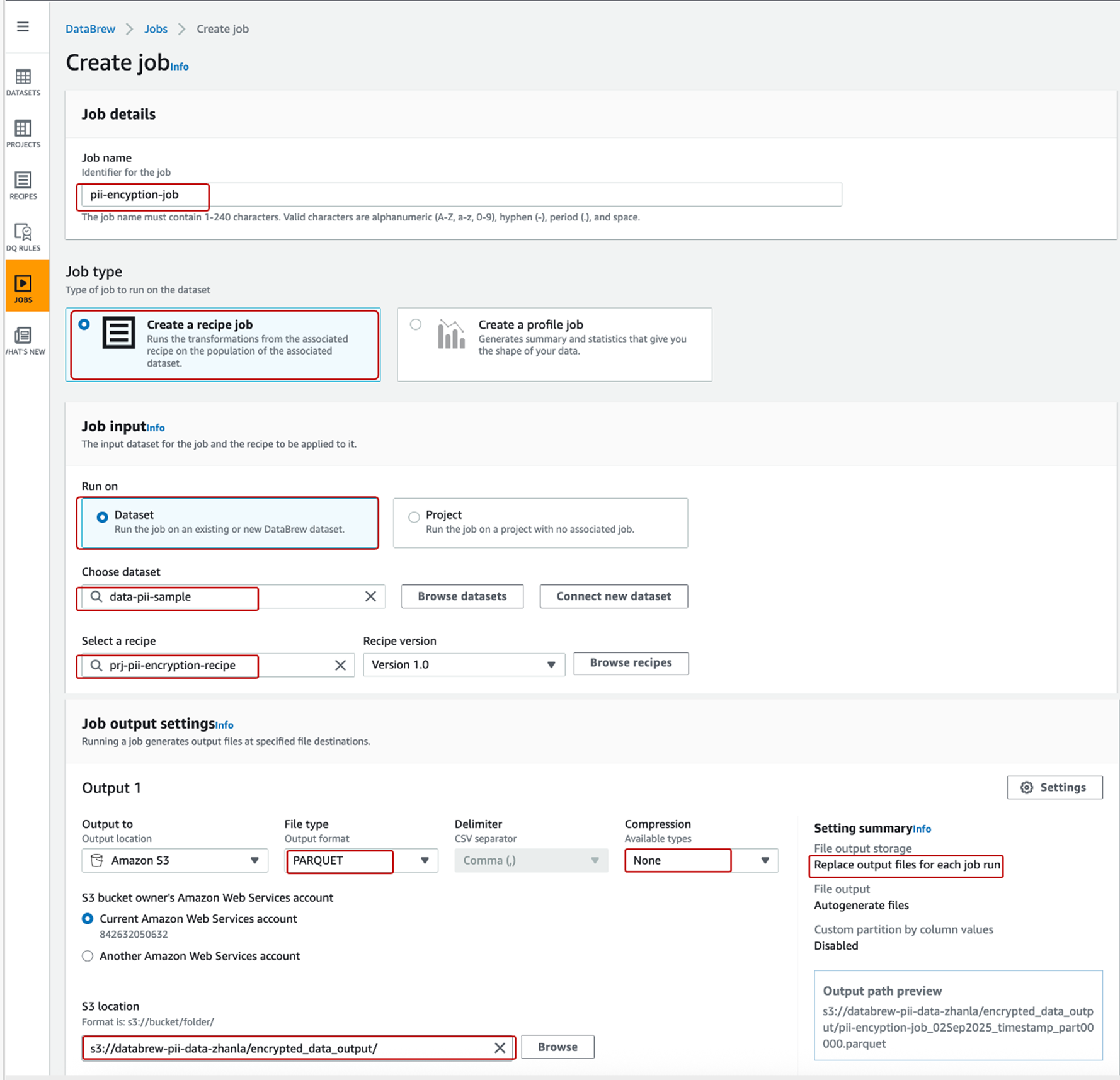Open DQ Rules in the sidebar
This screenshot has width=1120, height=1080.
point(23,237)
